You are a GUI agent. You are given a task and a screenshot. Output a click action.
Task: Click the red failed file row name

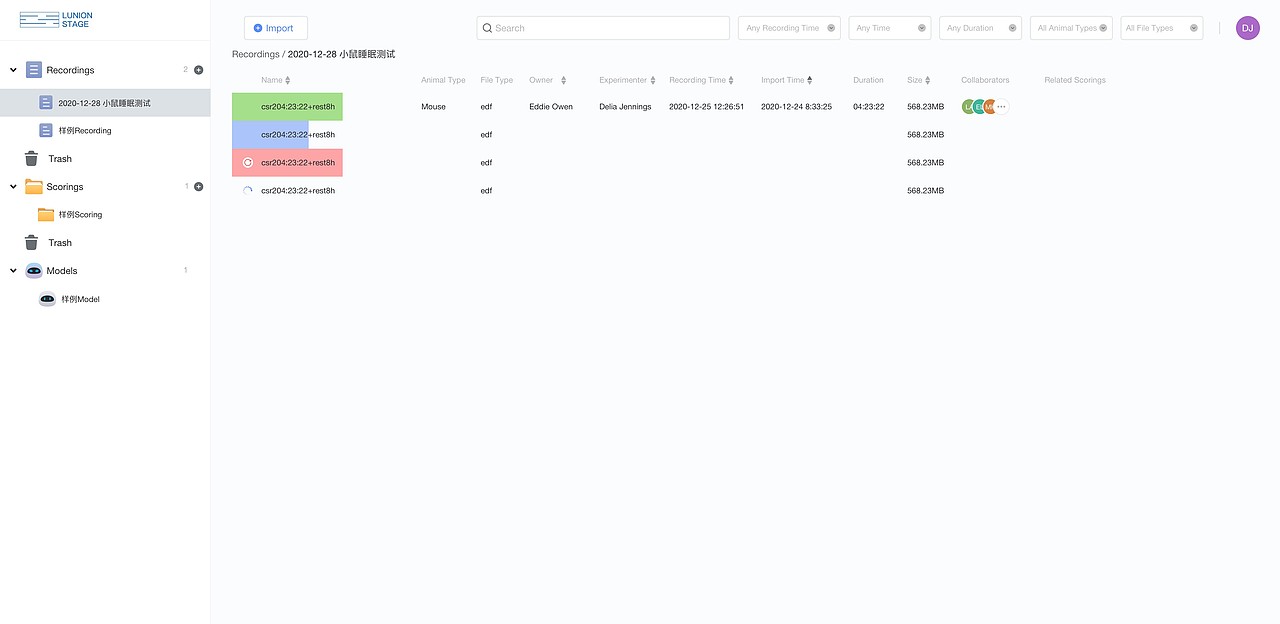(x=298, y=163)
